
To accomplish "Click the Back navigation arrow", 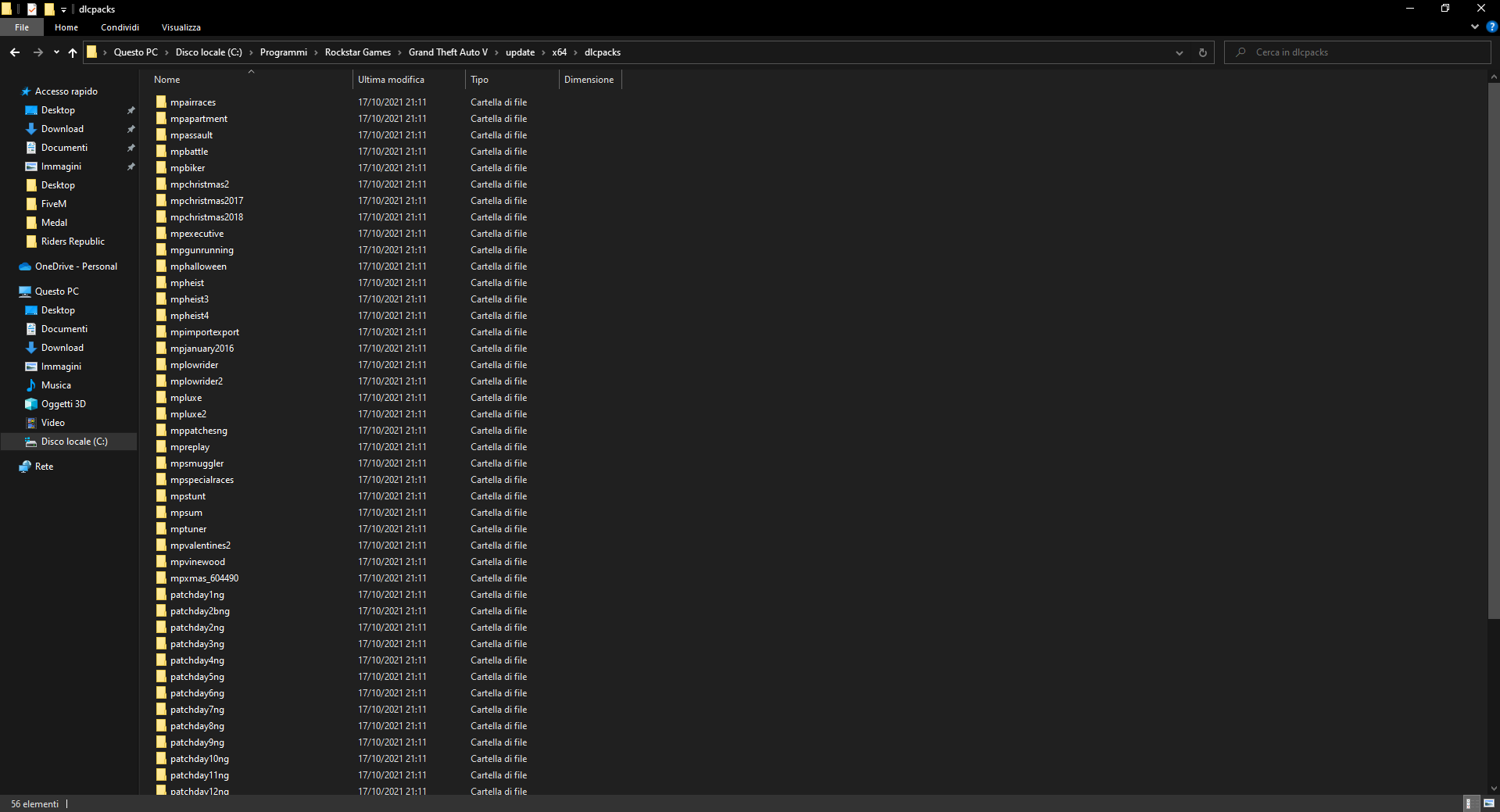I will pos(15,52).
